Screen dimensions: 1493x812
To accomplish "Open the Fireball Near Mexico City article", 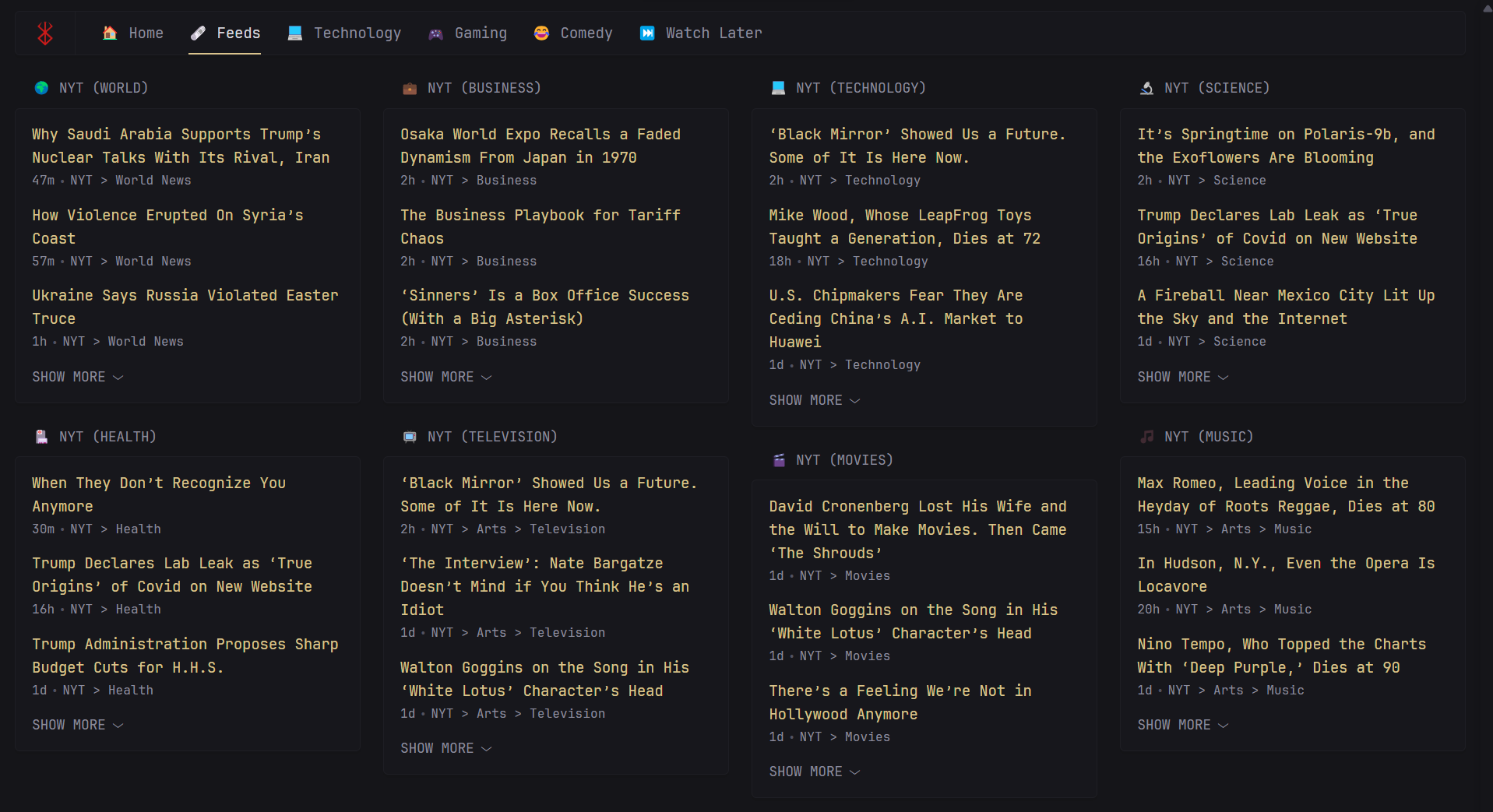I will point(1286,307).
